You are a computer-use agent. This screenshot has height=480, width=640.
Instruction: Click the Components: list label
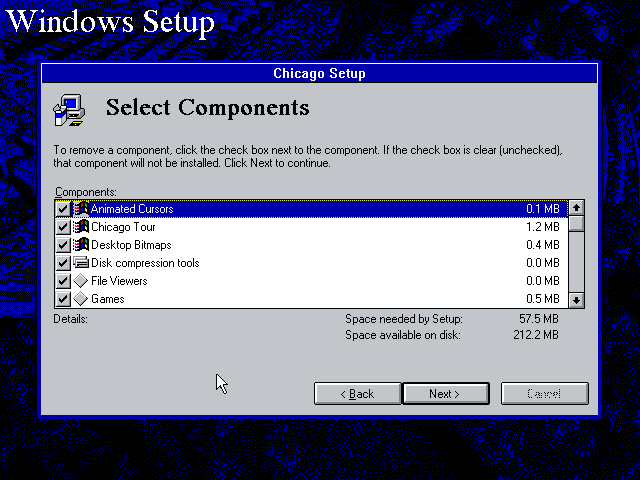tap(86, 192)
